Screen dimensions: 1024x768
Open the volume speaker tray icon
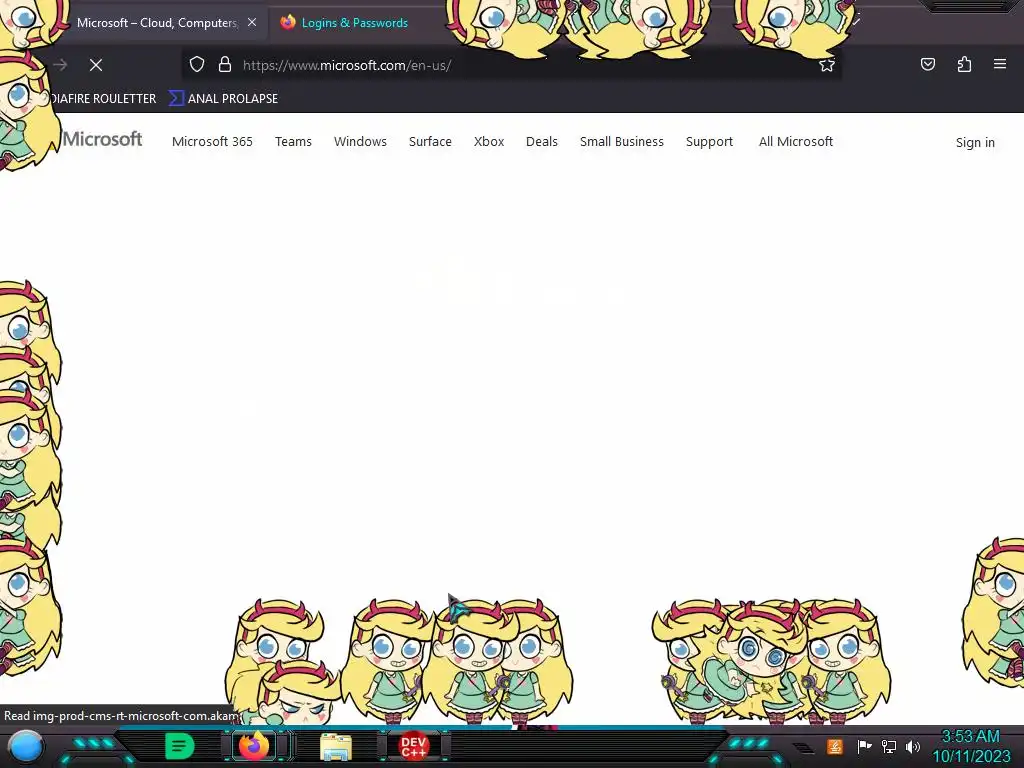point(913,746)
